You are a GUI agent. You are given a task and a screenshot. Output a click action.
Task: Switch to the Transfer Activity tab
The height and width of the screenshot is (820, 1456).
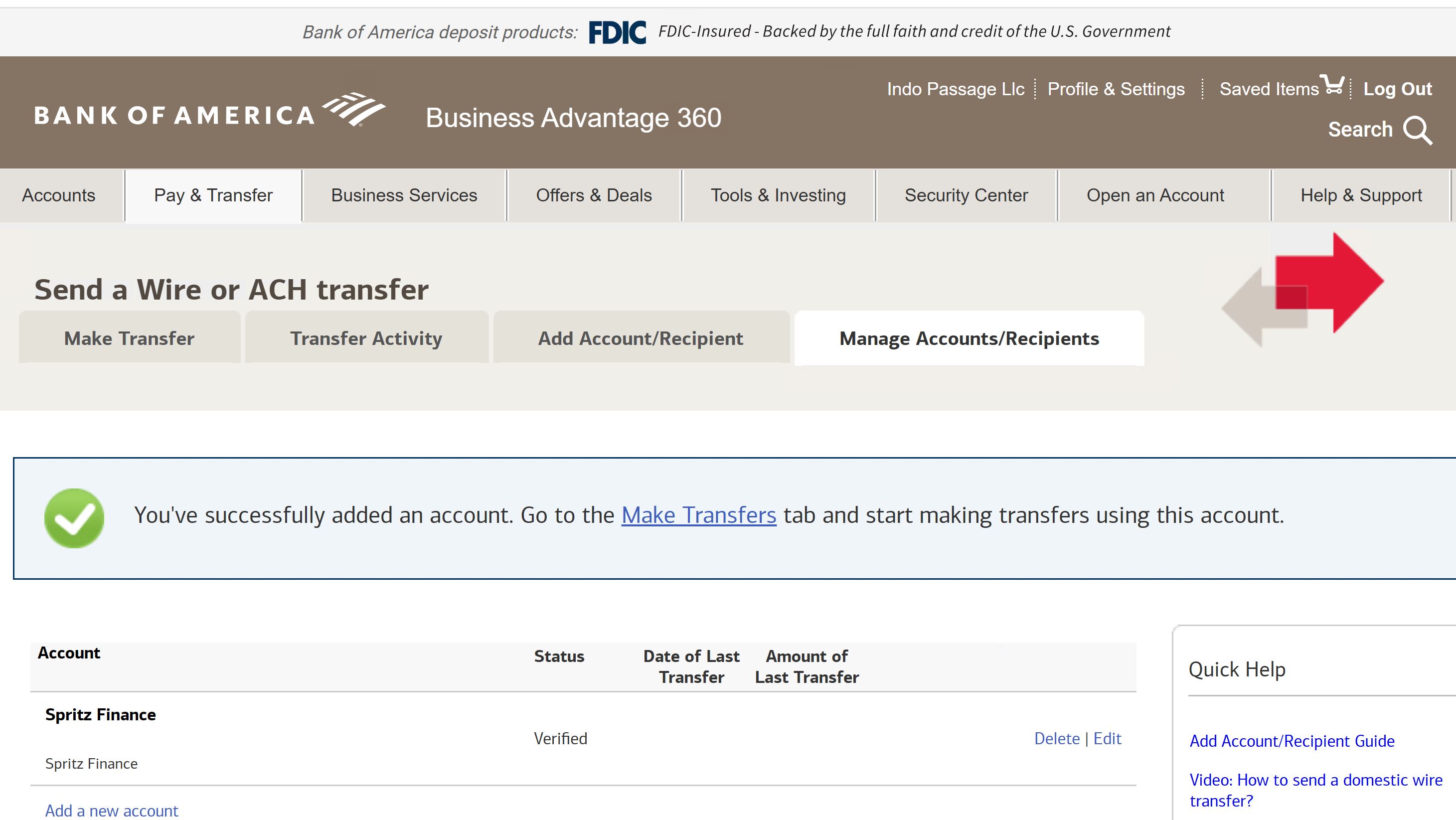[366, 338]
